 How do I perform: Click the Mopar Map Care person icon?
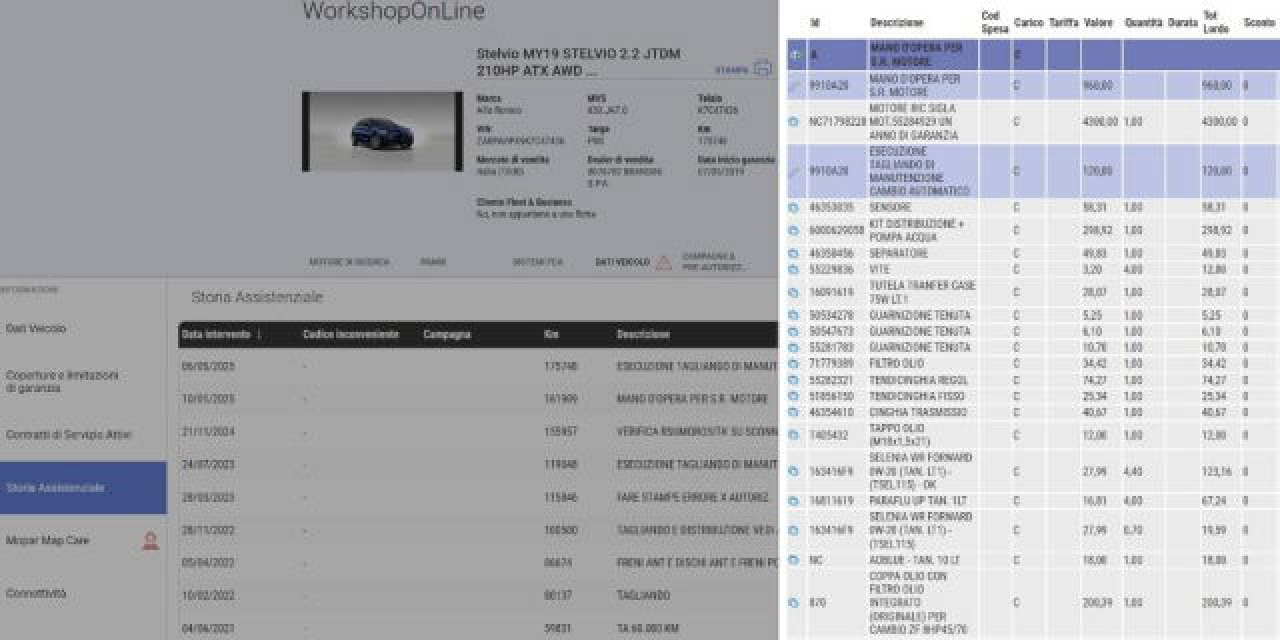(x=150, y=541)
